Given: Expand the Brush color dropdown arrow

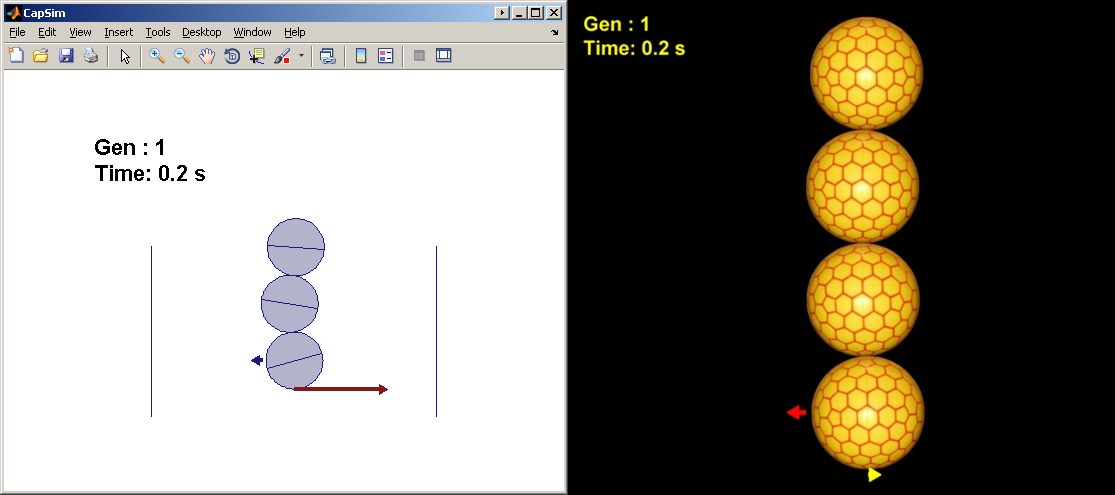Looking at the screenshot, I should [x=301, y=55].
